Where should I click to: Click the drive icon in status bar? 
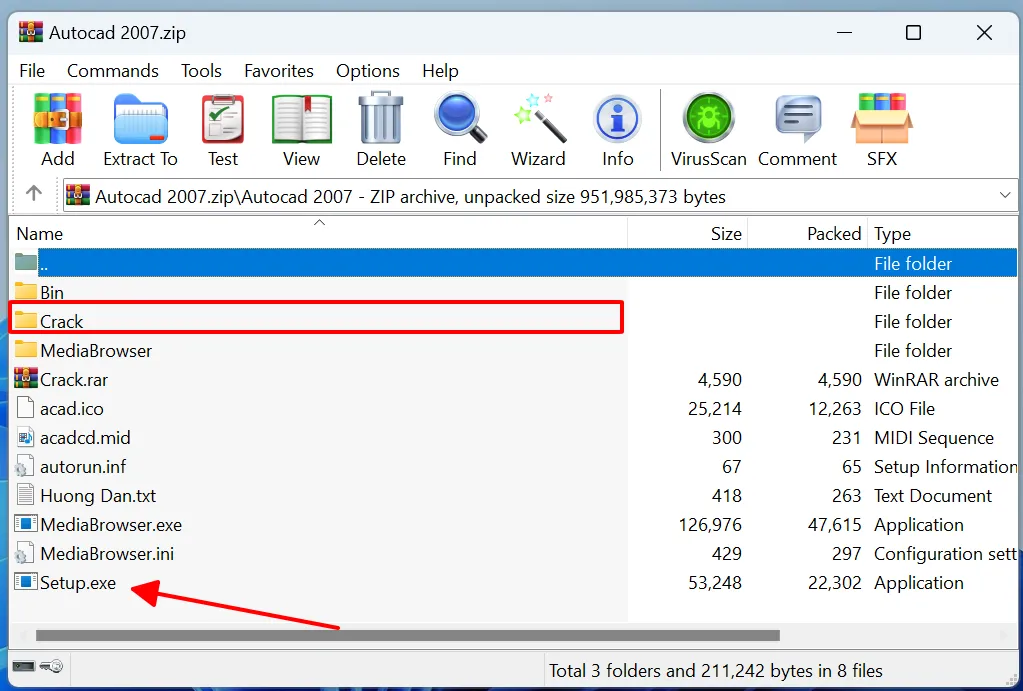pos(24,665)
